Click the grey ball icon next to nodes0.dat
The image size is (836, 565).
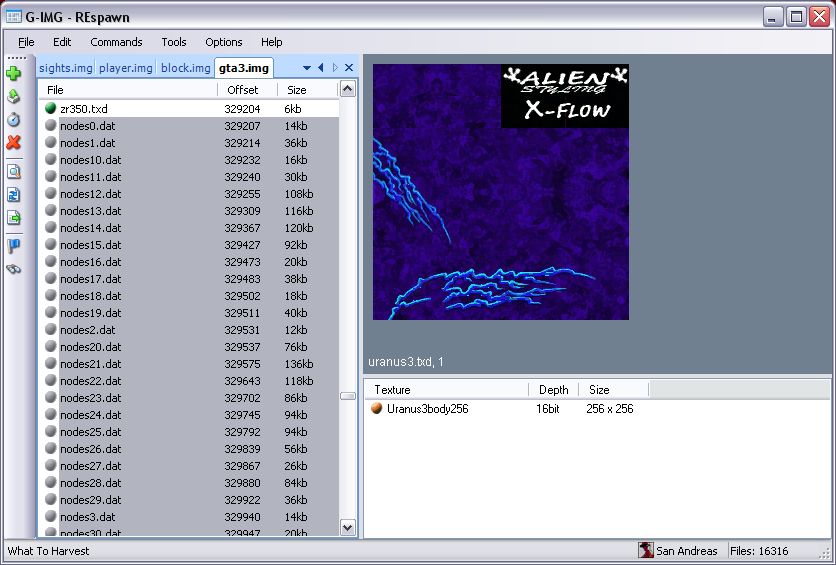pyautogui.click(x=51, y=125)
